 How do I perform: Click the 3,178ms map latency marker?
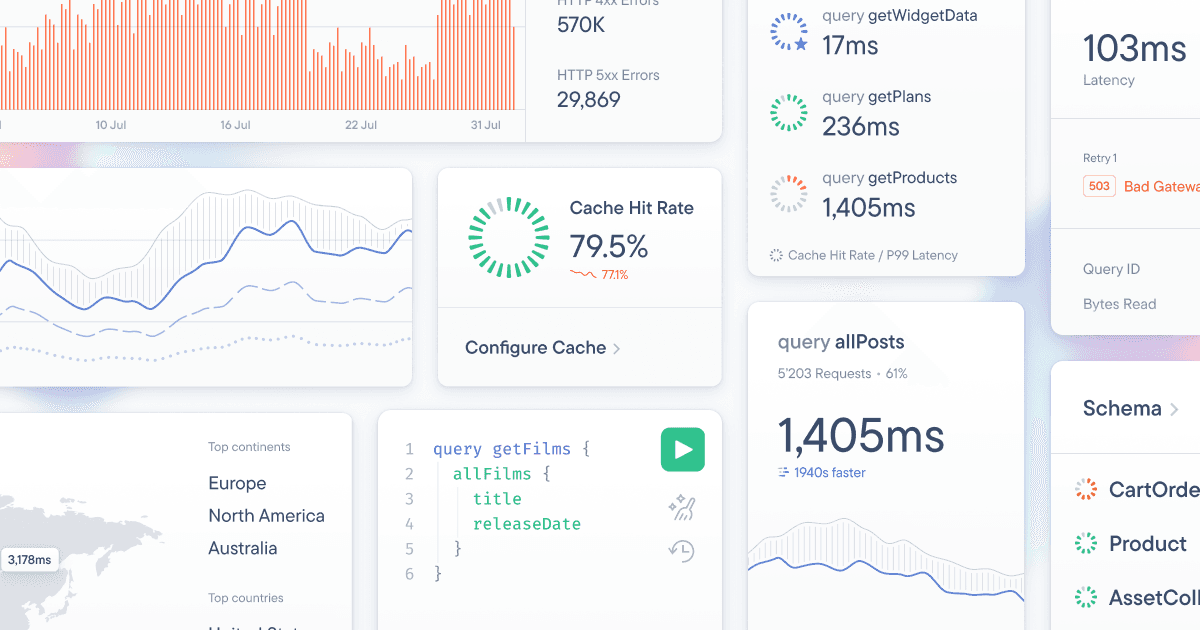point(29,560)
